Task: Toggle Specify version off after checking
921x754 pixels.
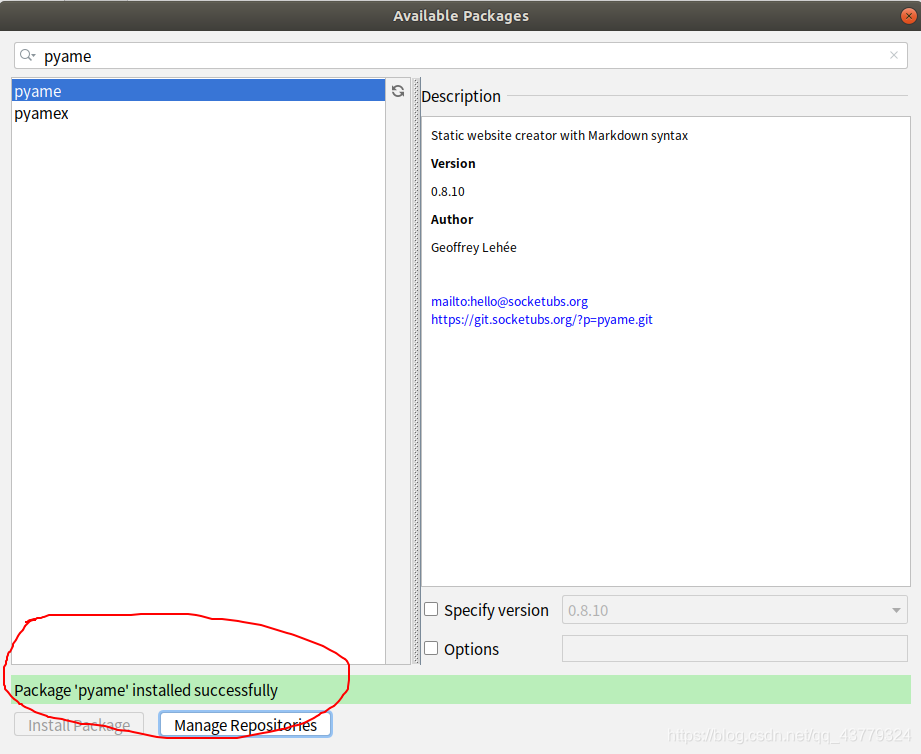Action: 431,609
